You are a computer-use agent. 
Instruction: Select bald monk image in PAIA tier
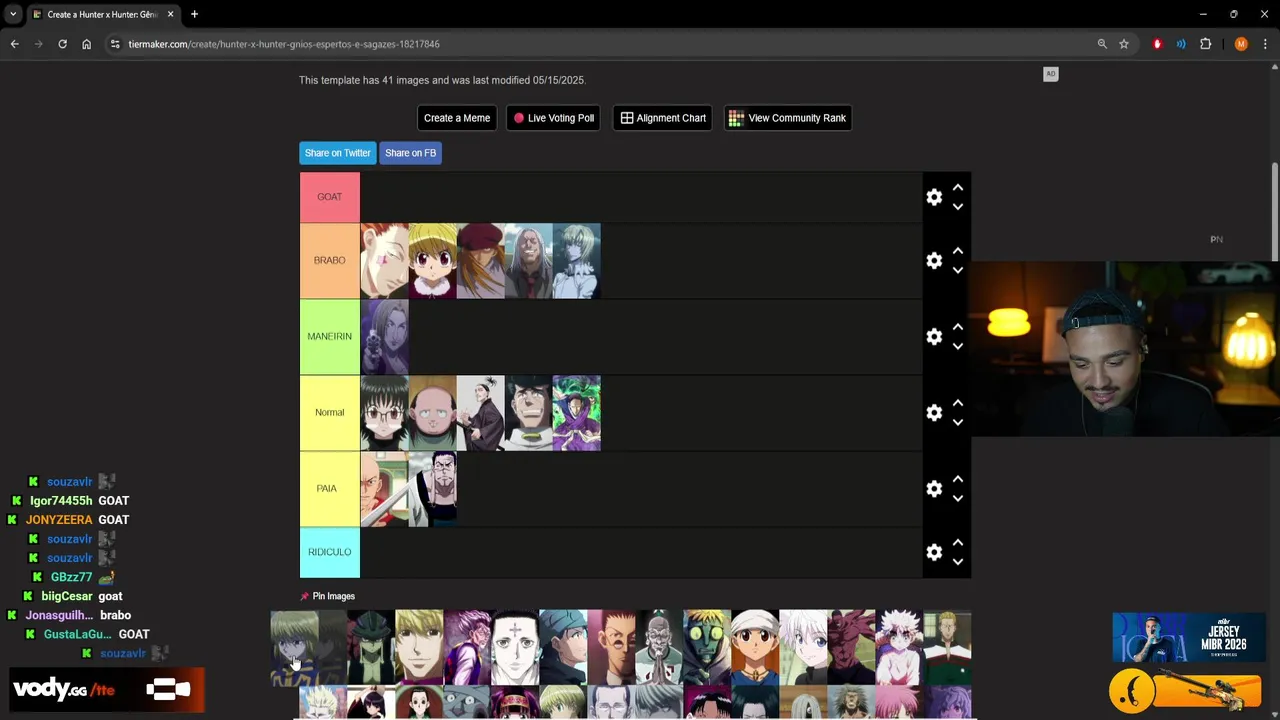(x=384, y=489)
